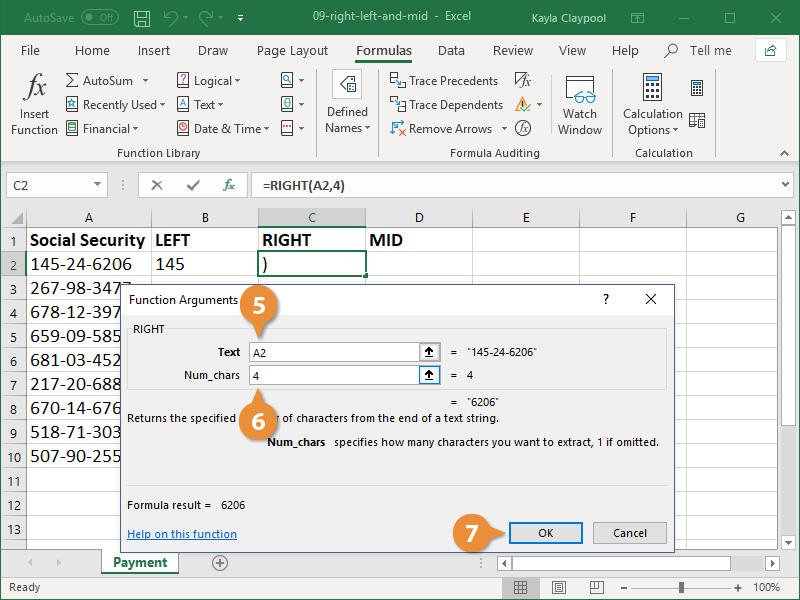Expand the Date & Time function list
This screenshot has width=800, height=600.
point(226,128)
